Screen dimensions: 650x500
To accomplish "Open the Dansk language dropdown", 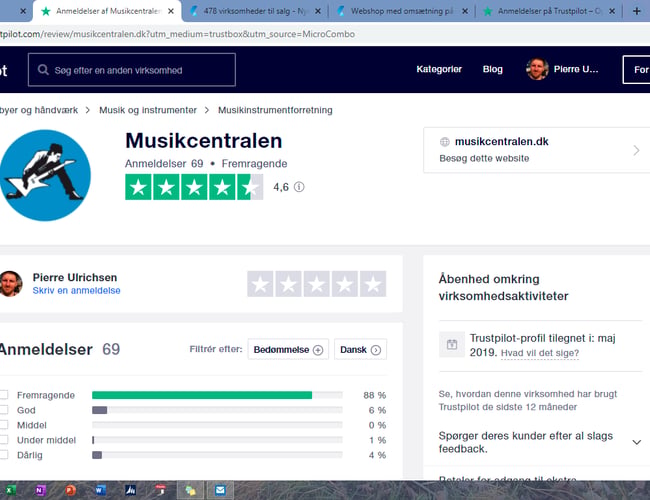I will click(360, 349).
